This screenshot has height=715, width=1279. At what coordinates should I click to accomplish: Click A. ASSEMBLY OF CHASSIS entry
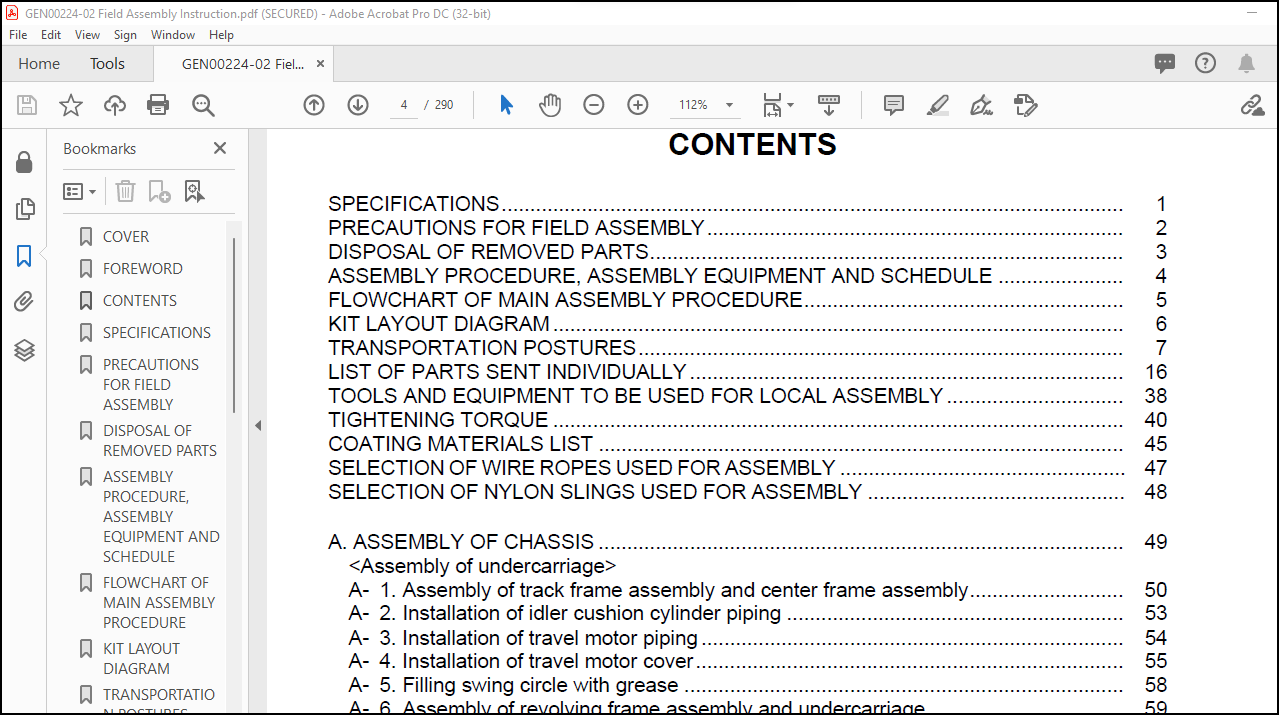pos(747,542)
